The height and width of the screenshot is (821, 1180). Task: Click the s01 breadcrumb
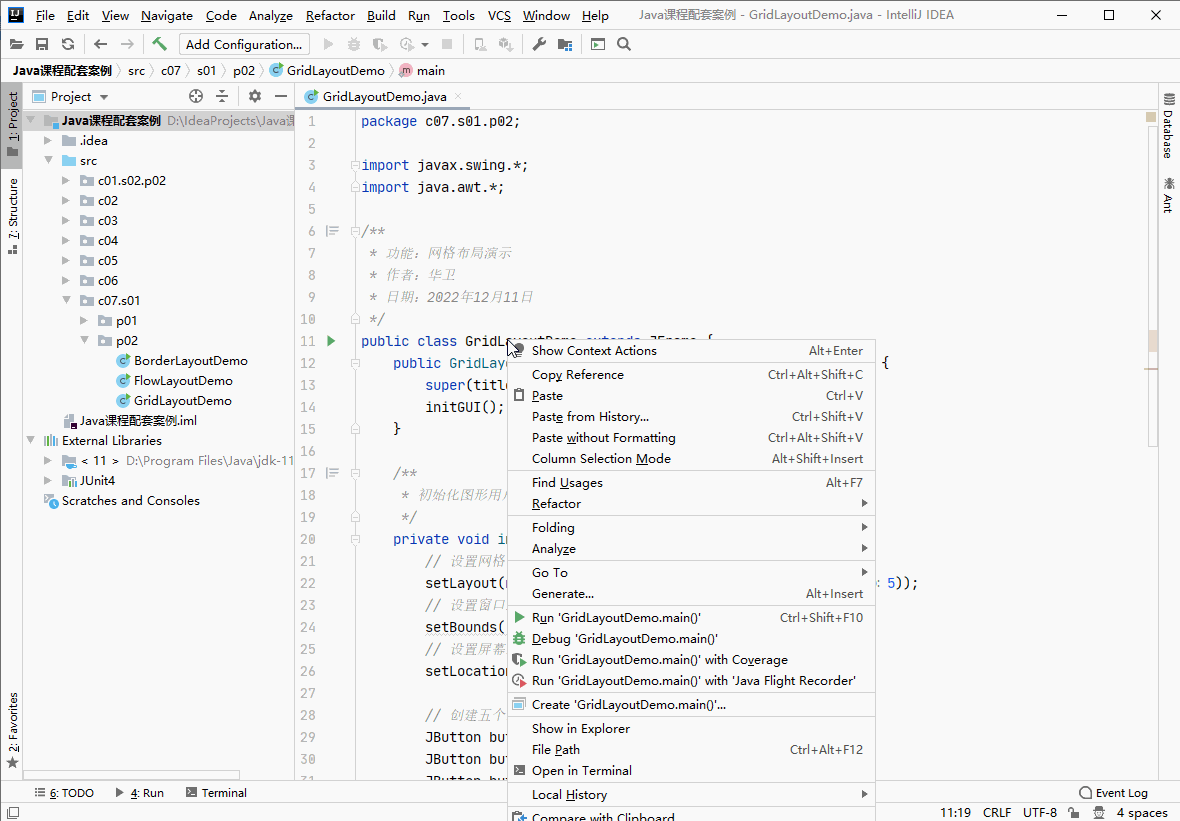206,71
